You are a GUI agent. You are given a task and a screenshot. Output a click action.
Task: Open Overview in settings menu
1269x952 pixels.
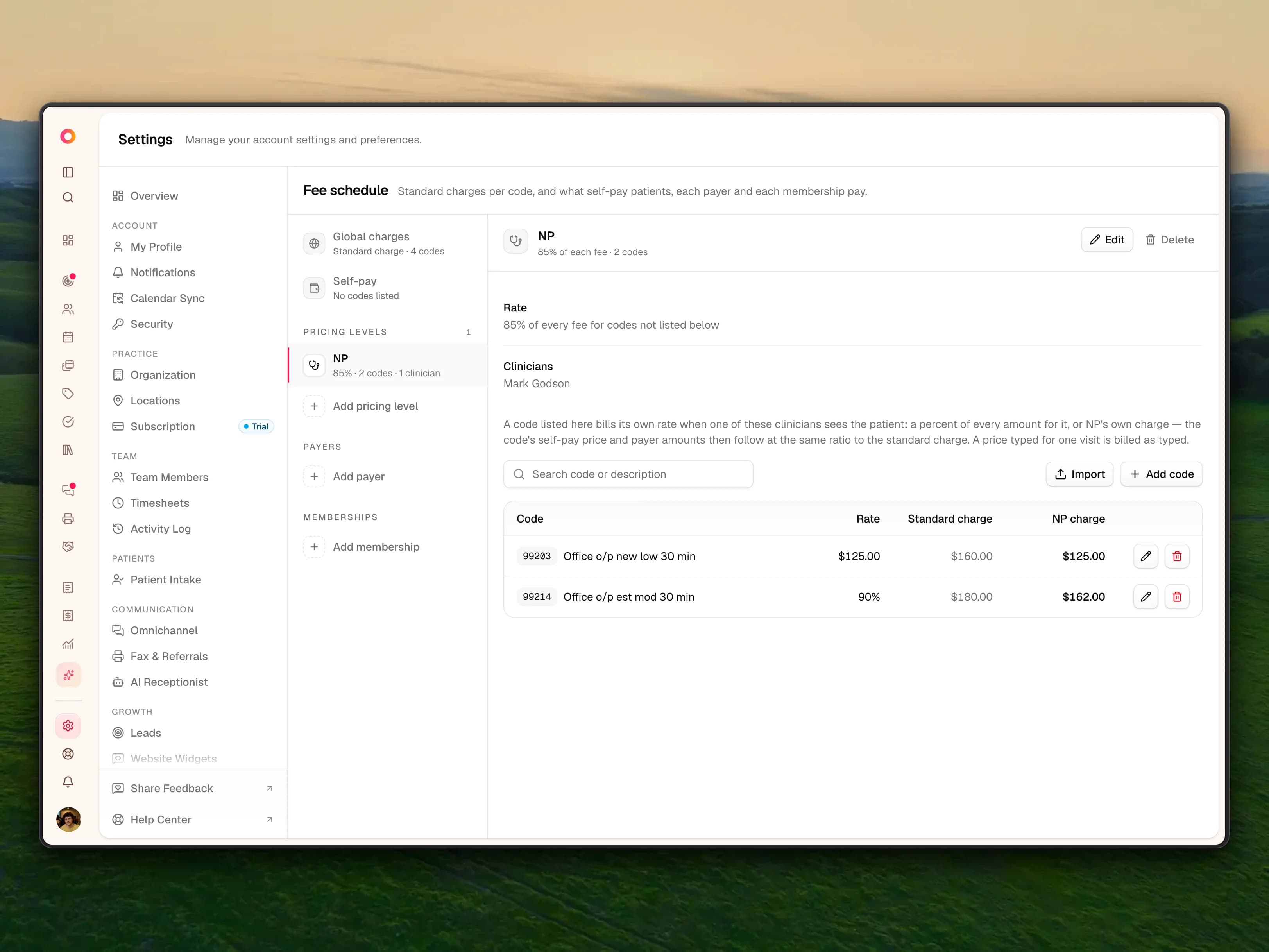(193, 196)
